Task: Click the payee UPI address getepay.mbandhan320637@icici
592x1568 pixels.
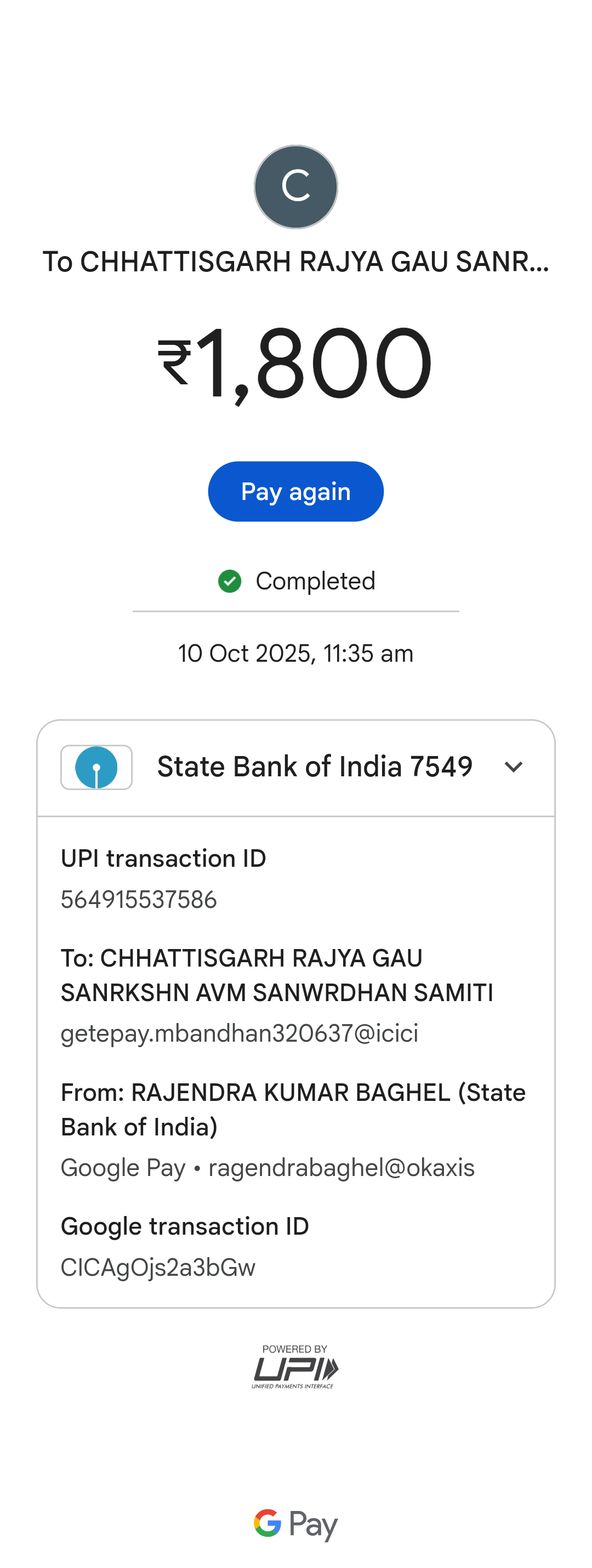Action: (240, 1033)
